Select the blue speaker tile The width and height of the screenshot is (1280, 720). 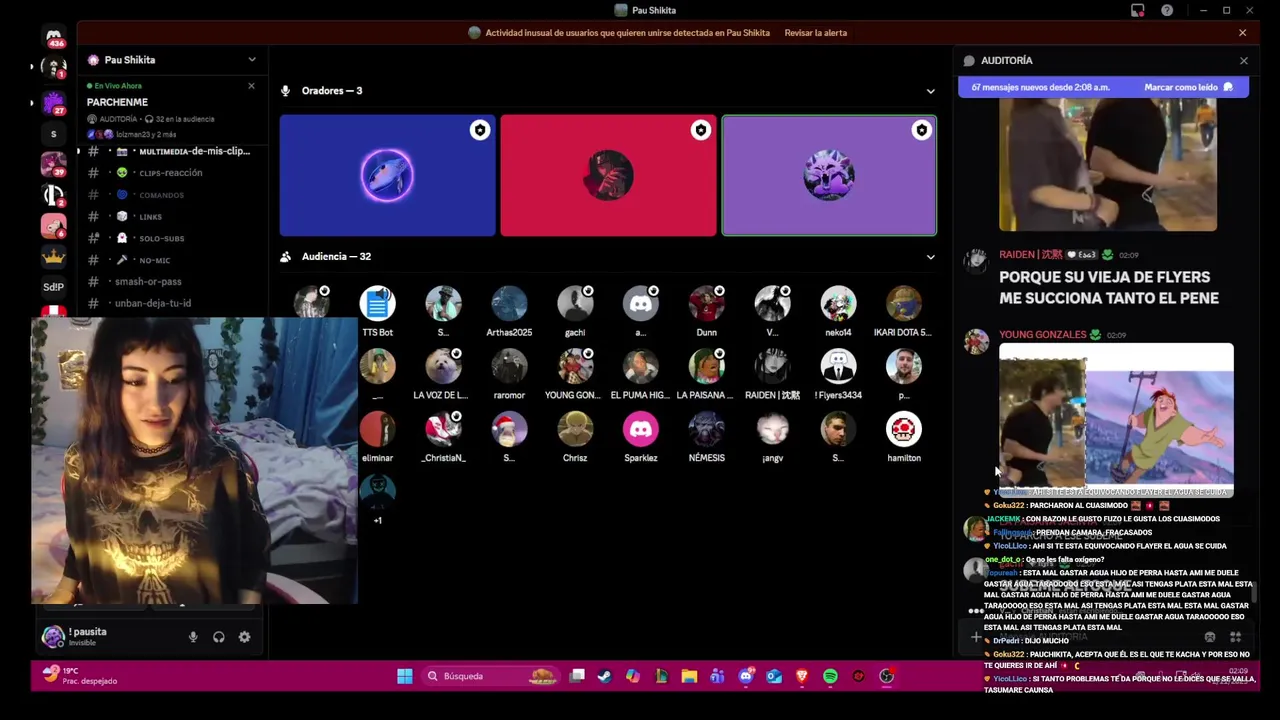tap(387, 176)
